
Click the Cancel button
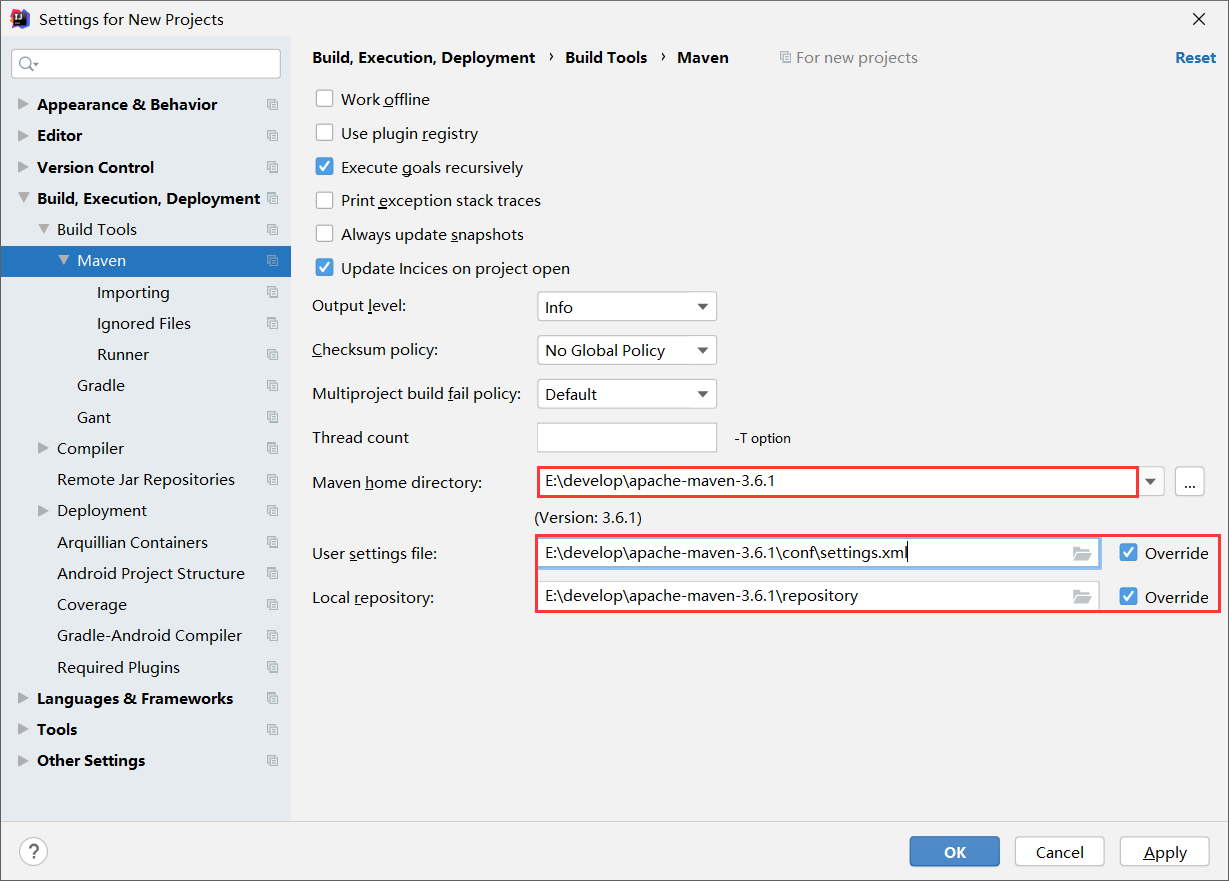coord(1060,852)
